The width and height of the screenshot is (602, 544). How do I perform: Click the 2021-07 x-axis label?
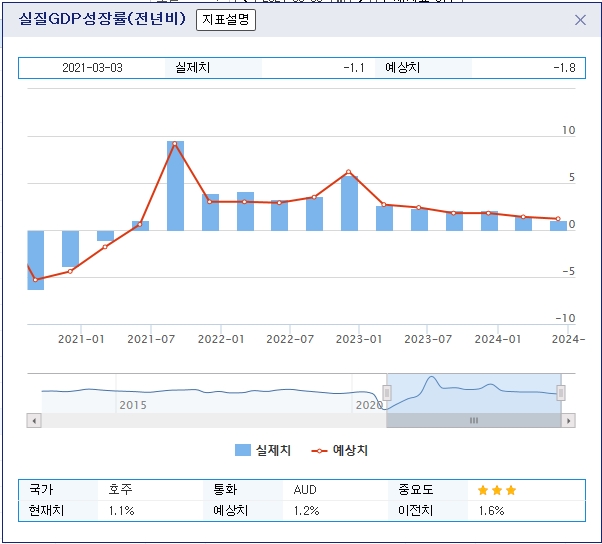(x=151, y=339)
